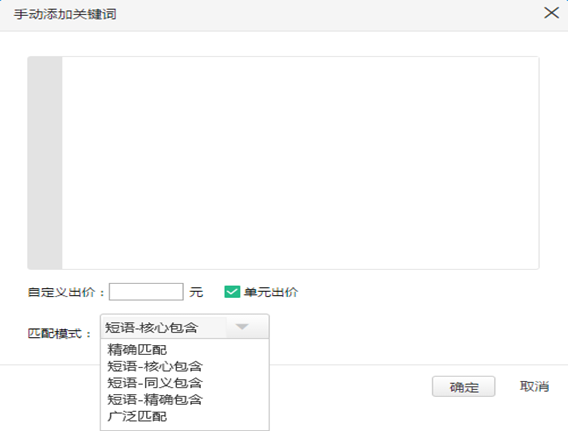Click the 手动添加关键词 title text
This screenshot has height=431, width=568.
[65, 14]
